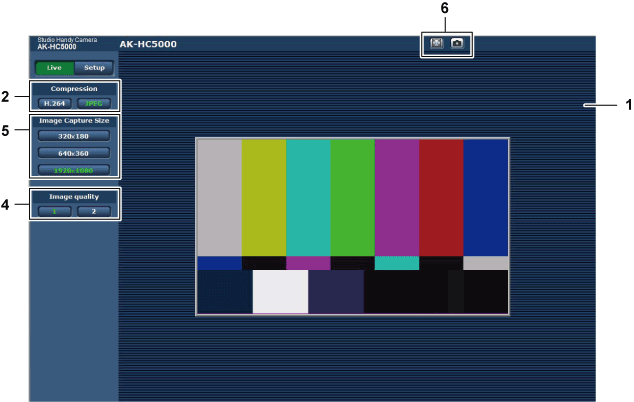Switch to the Live tab

click(x=55, y=68)
